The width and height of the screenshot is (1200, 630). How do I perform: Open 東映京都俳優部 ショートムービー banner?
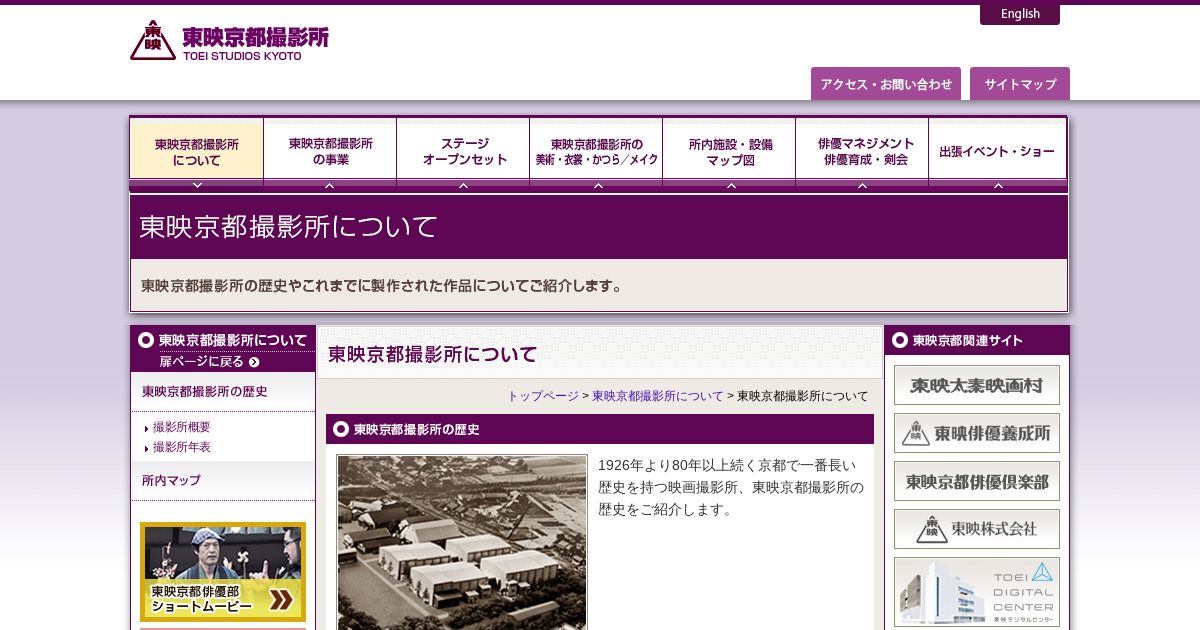[x=223, y=572]
